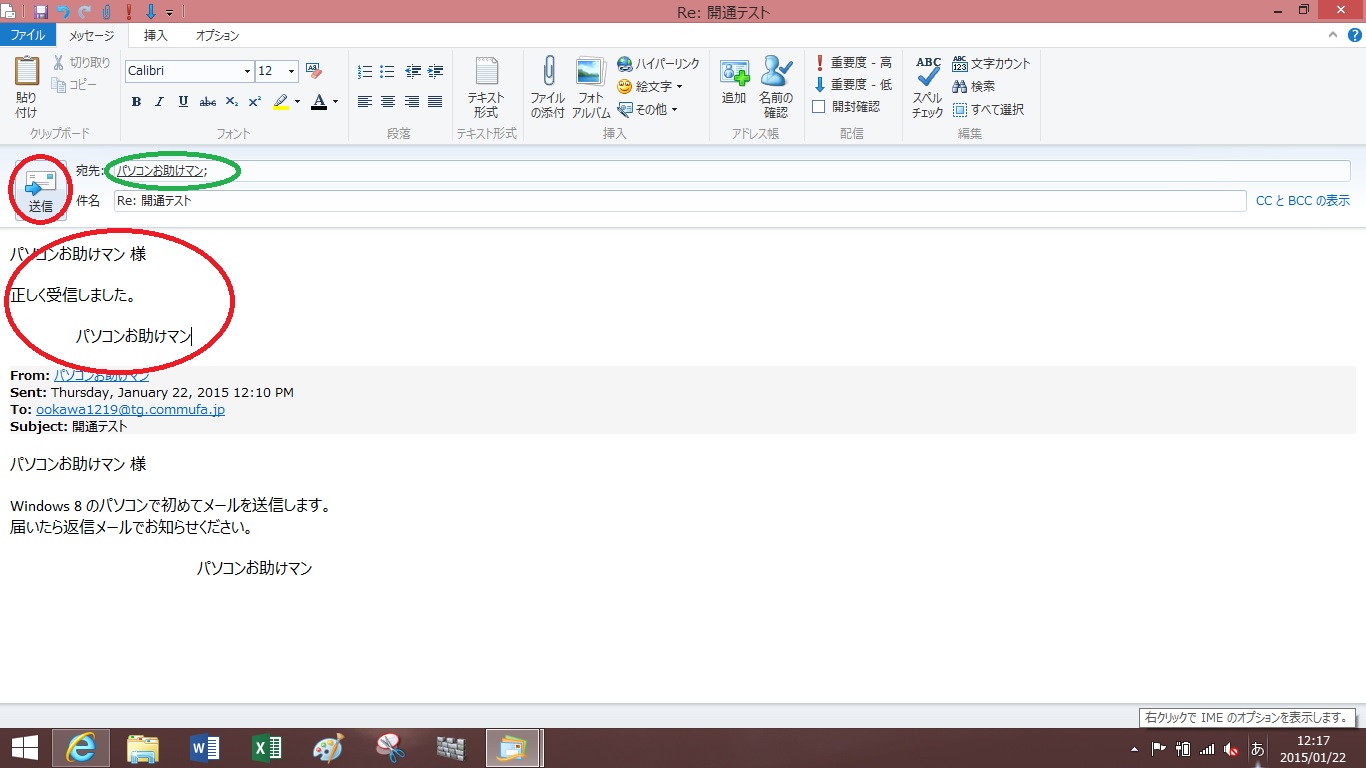
Task: Click quick access red exclamation icon
Action: click(129, 12)
